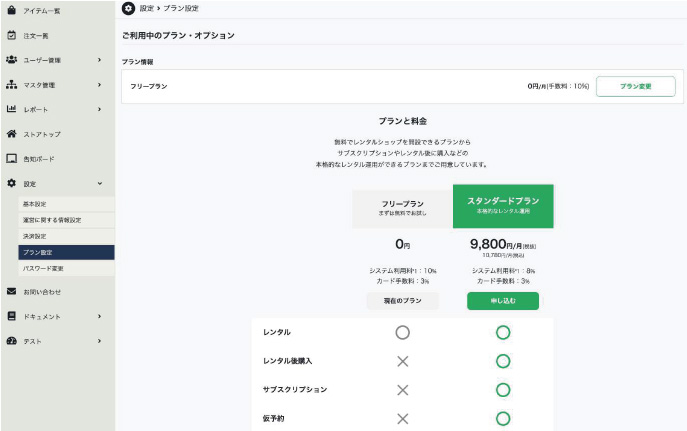Expand the ユーザー管理 submenu arrow
This screenshot has height=431, width=687.
(99, 60)
